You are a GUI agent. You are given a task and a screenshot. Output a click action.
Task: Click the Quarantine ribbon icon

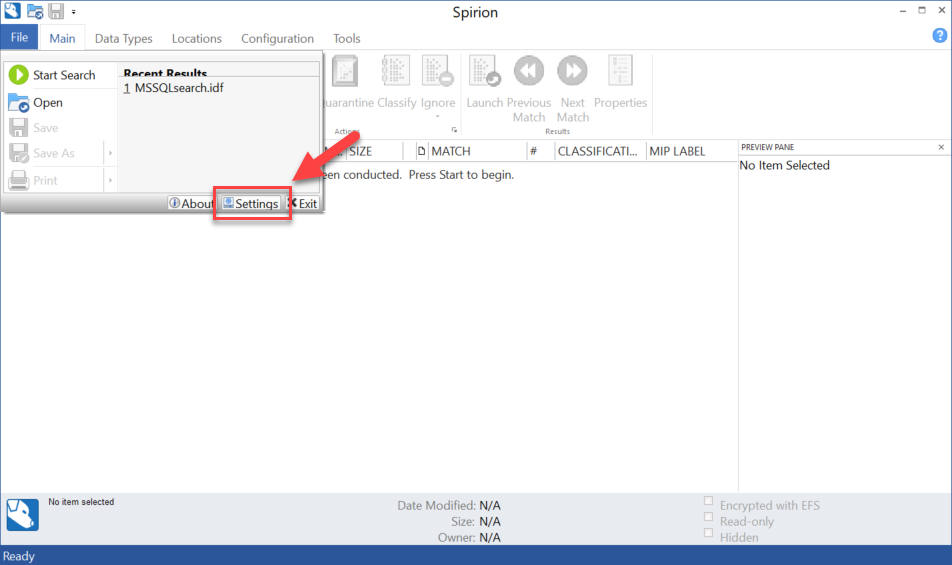coord(345,71)
